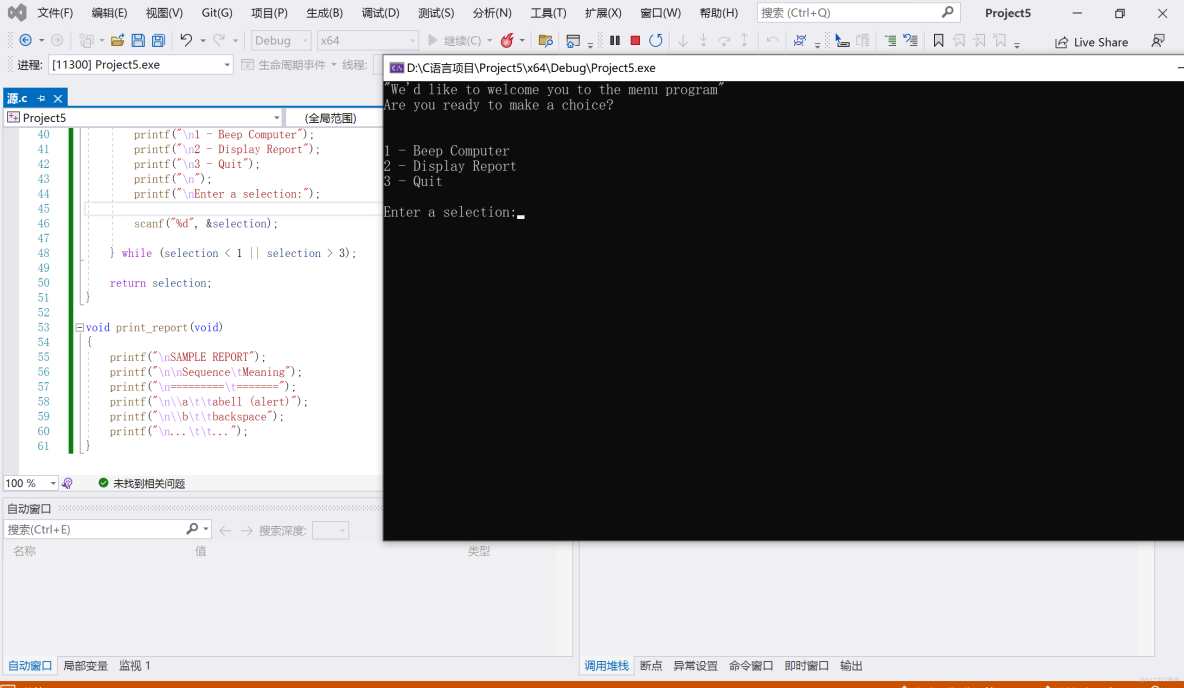The width and height of the screenshot is (1184, 688).
Task: Click the Undo arrow icon
Action: [x=186, y=40]
